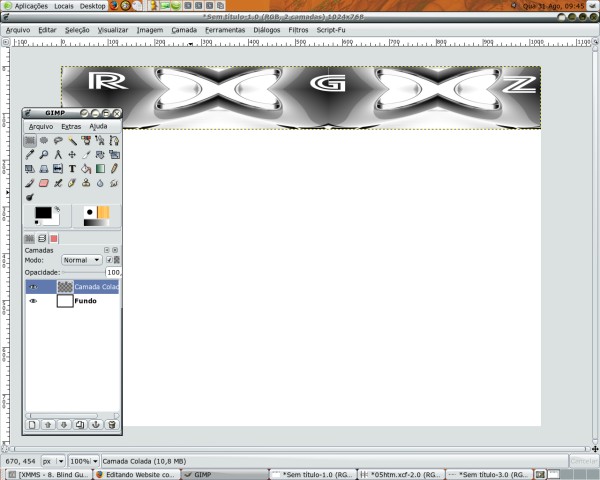Duplicate the selected layer
600x480 pixels.
coord(80,425)
